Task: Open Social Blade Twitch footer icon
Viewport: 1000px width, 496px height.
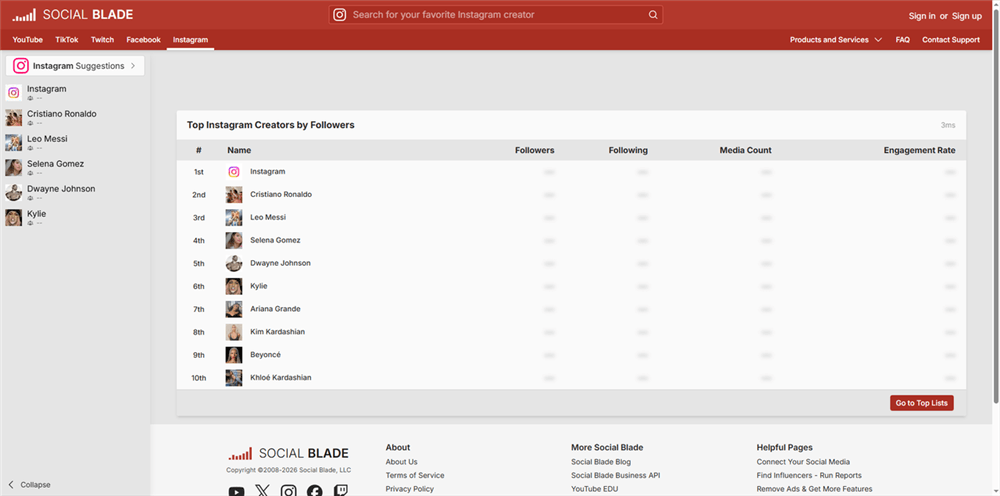Action: 341,491
